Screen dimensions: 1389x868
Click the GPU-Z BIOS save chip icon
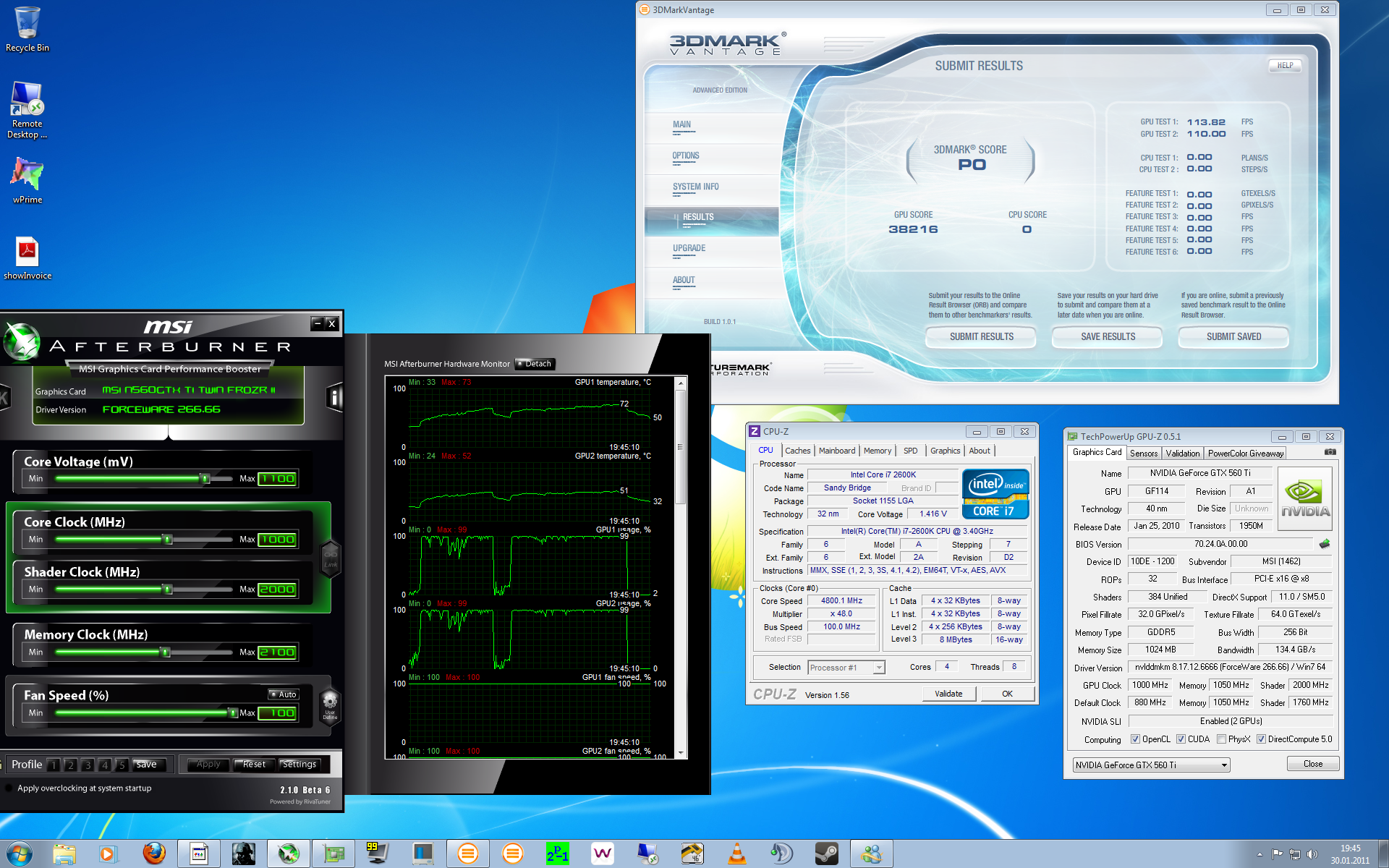(x=1325, y=544)
